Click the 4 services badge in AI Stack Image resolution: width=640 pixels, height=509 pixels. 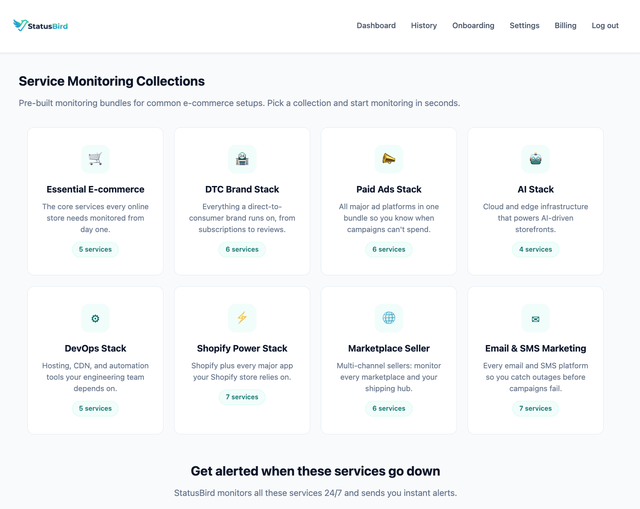pos(536,249)
